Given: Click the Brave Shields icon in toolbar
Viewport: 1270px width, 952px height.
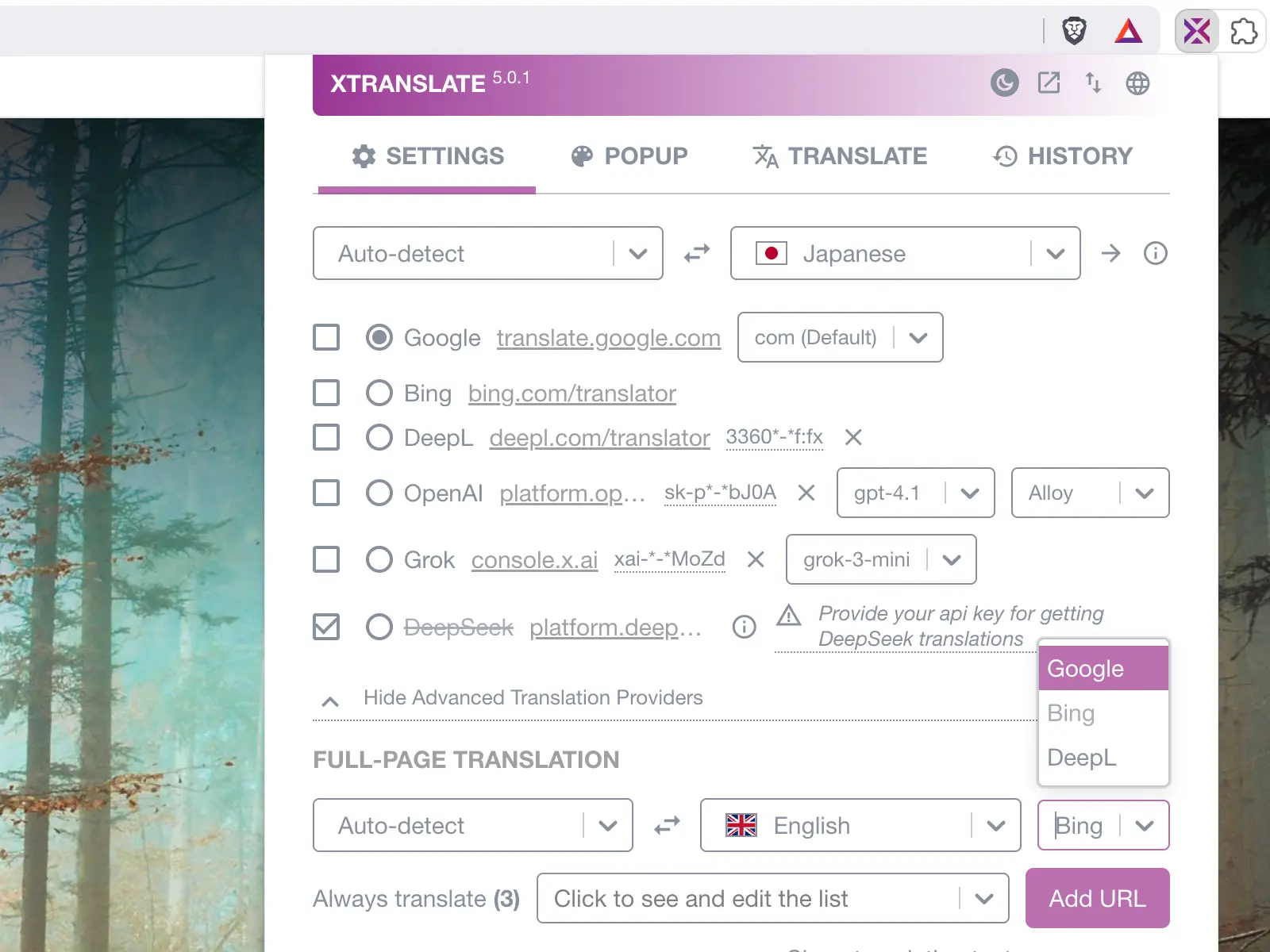Looking at the screenshot, I should [x=1074, y=32].
